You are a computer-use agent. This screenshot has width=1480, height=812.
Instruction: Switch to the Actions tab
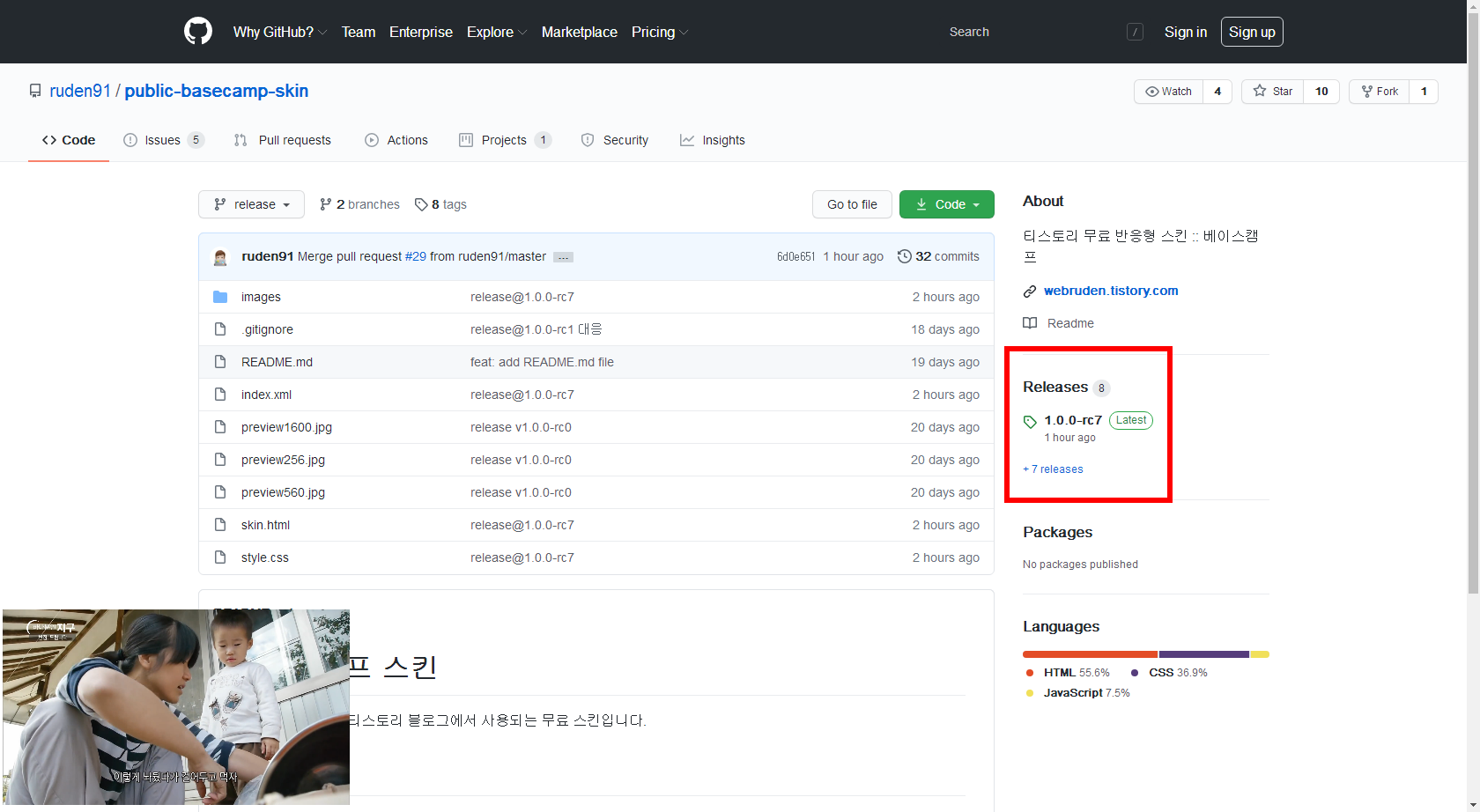pos(396,140)
